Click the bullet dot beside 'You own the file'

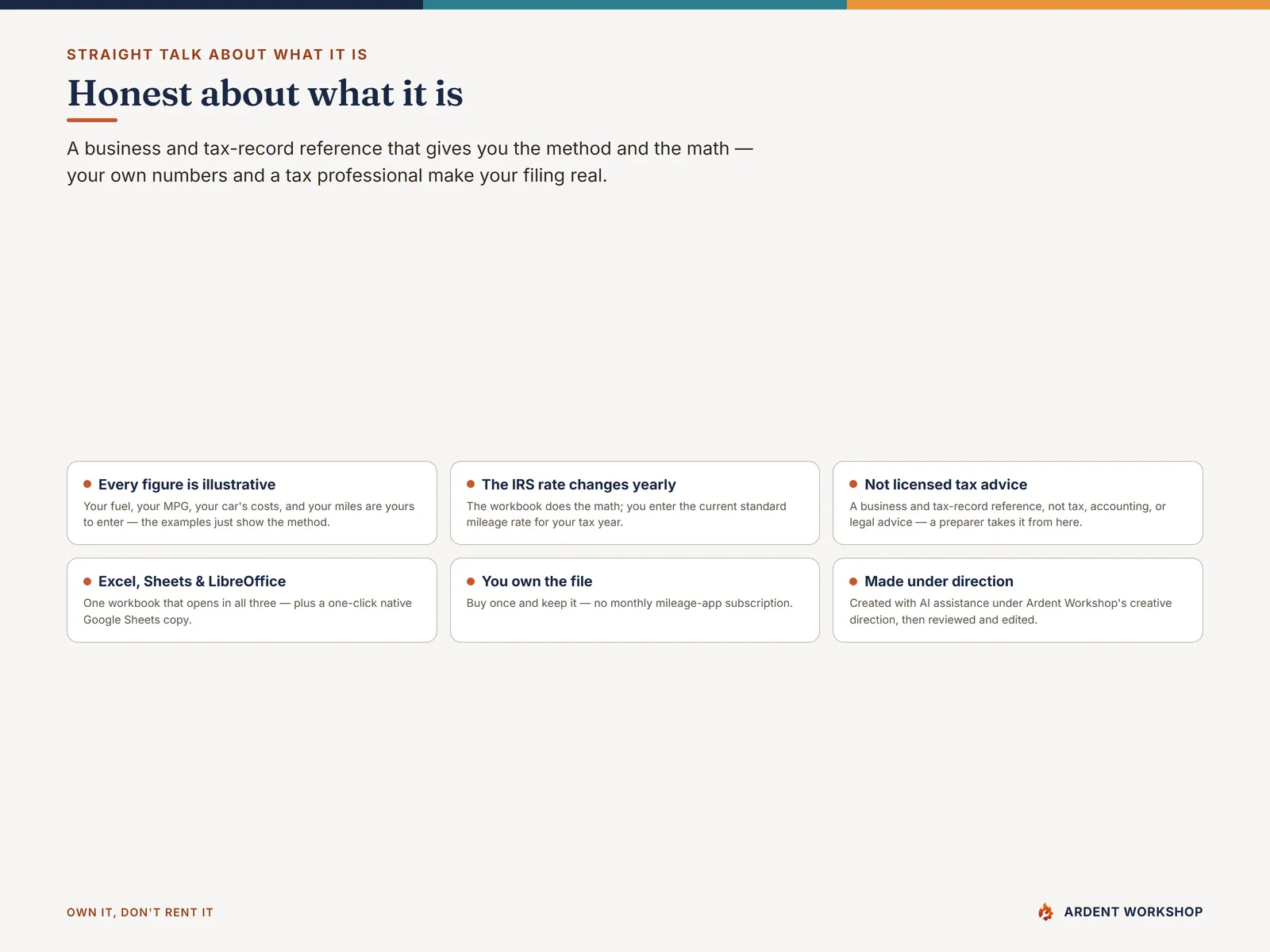point(471,581)
